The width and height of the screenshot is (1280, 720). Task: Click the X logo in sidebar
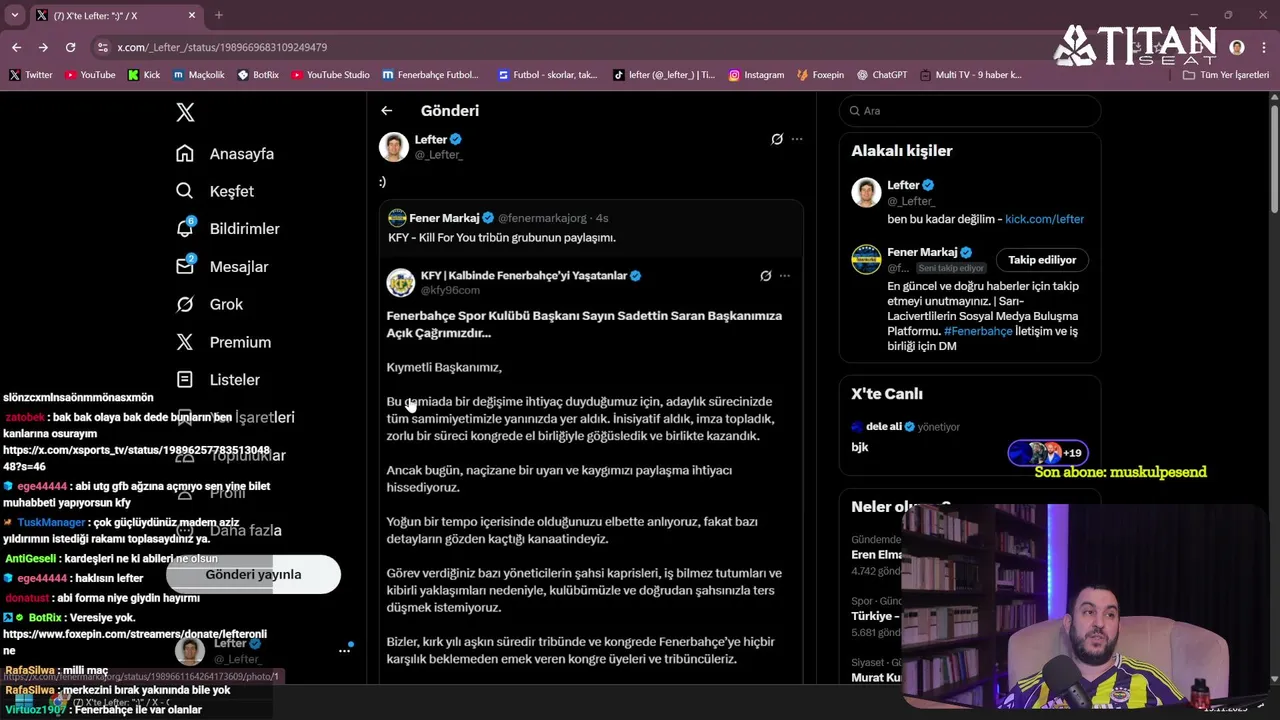(x=185, y=112)
